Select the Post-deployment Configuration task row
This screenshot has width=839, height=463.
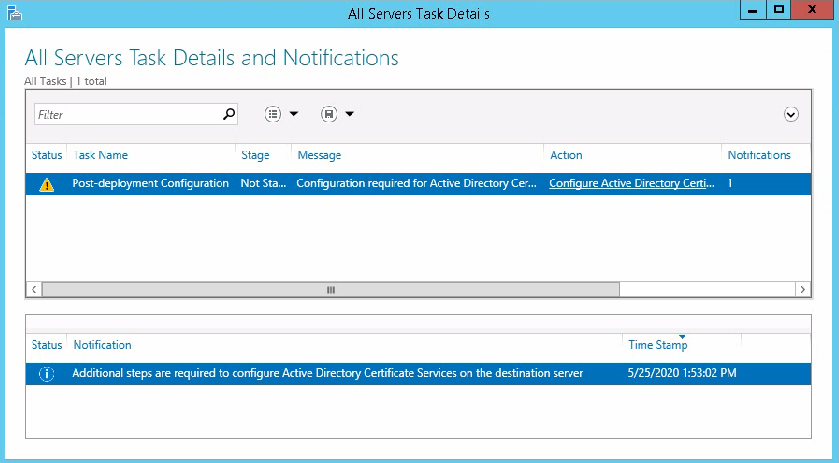pyautogui.click(x=418, y=184)
